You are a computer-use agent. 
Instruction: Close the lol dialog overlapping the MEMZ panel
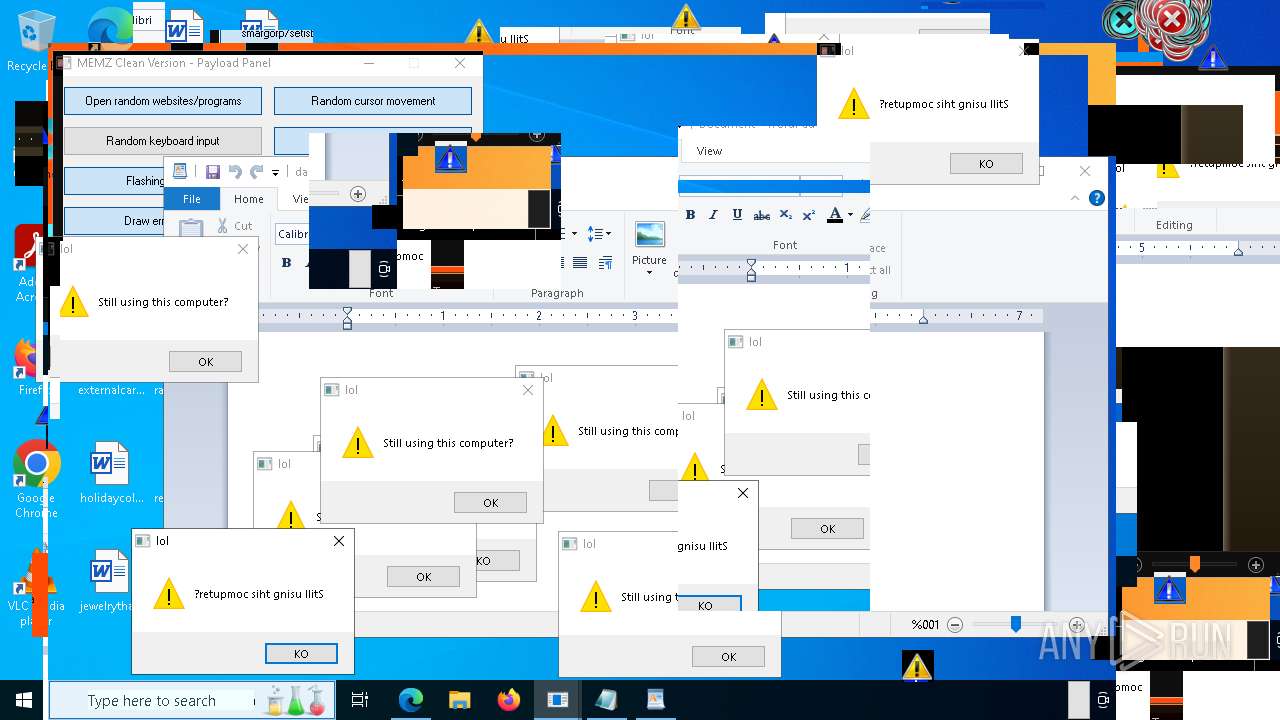coord(242,249)
